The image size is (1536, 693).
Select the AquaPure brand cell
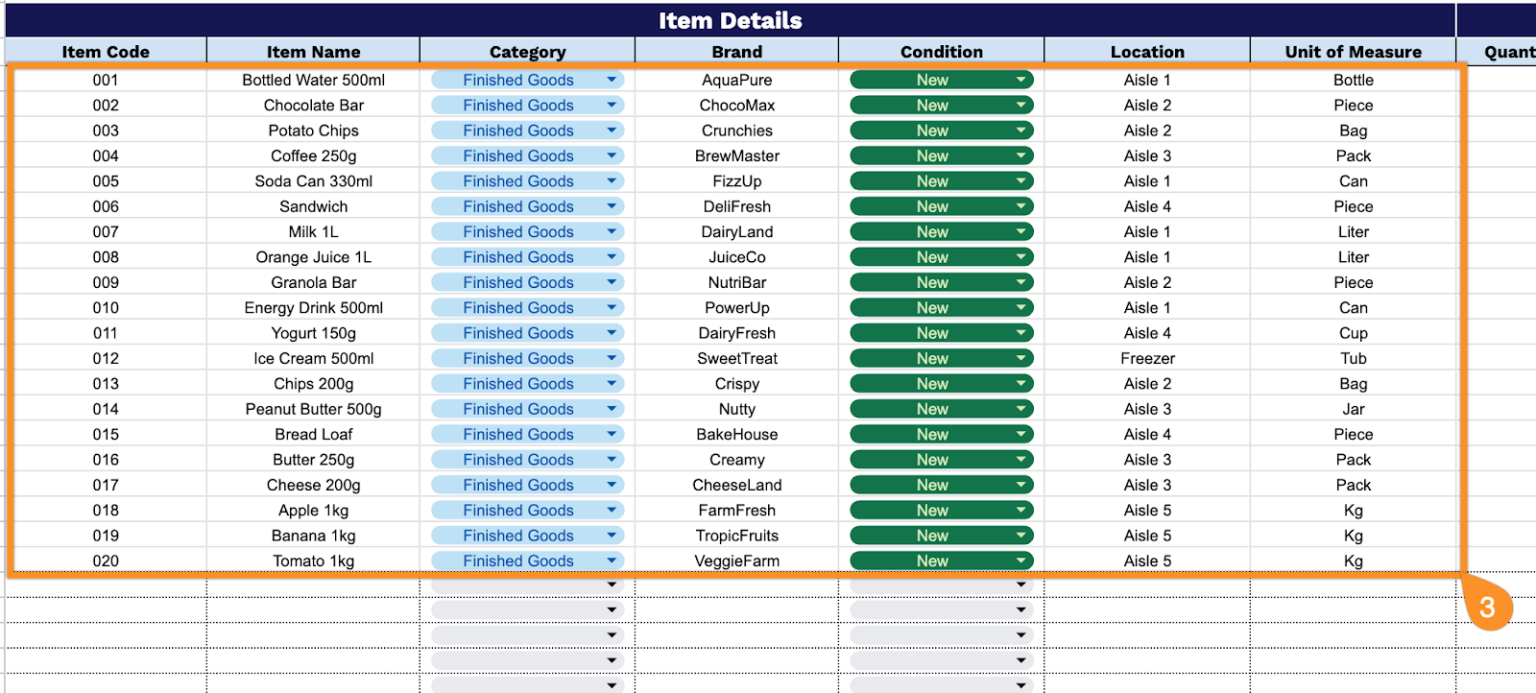pyautogui.click(x=737, y=80)
